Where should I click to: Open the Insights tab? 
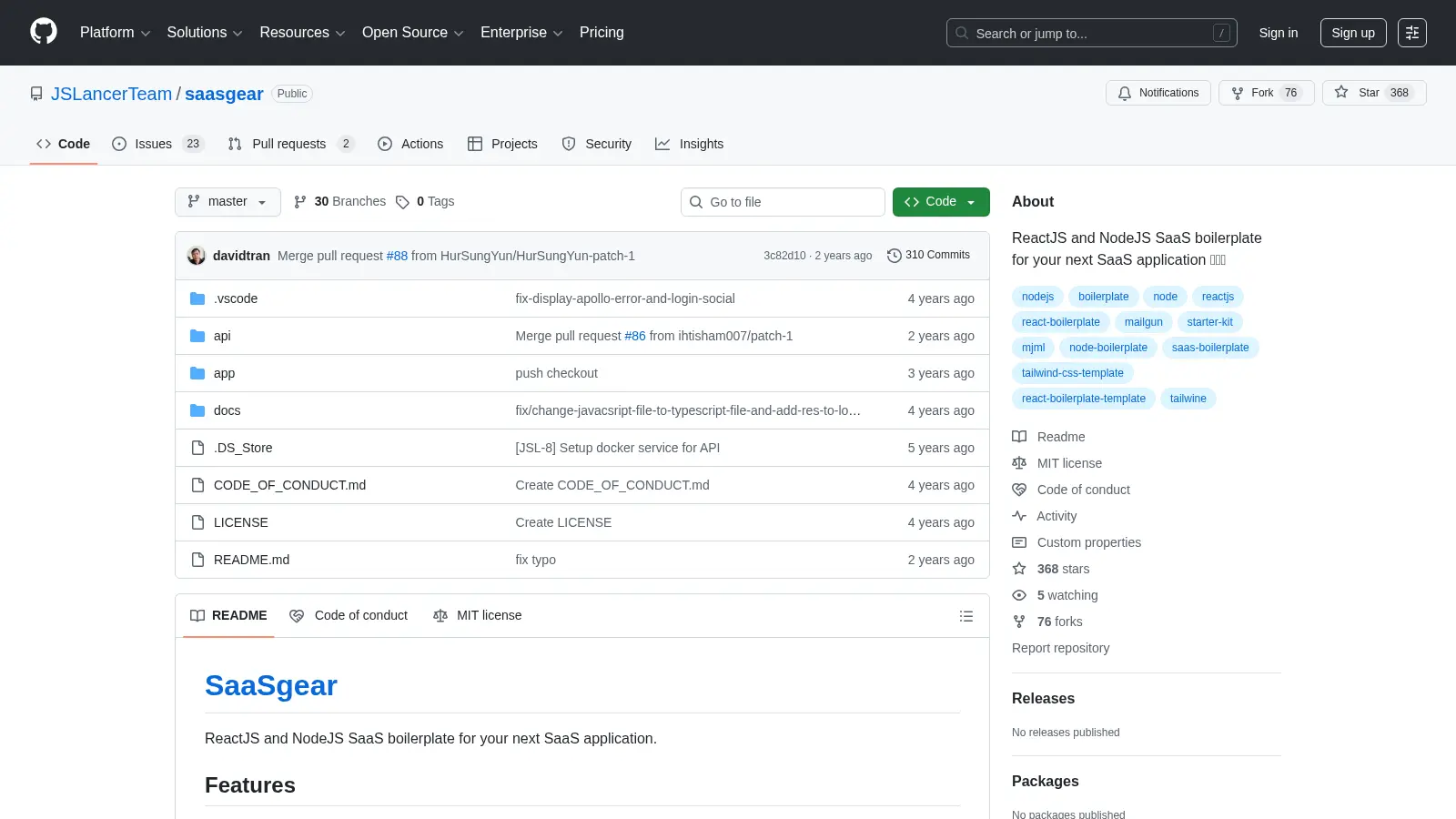click(x=690, y=144)
